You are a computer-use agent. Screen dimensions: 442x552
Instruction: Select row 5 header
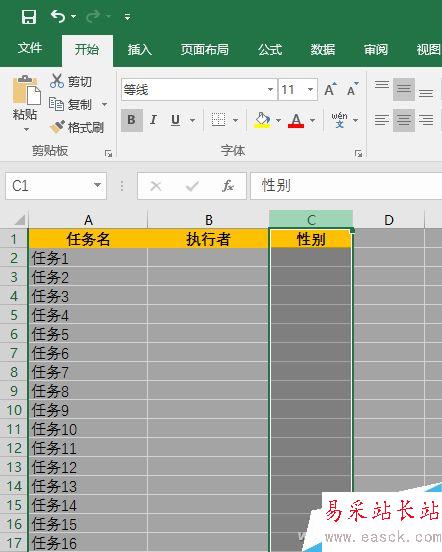tap(14, 314)
